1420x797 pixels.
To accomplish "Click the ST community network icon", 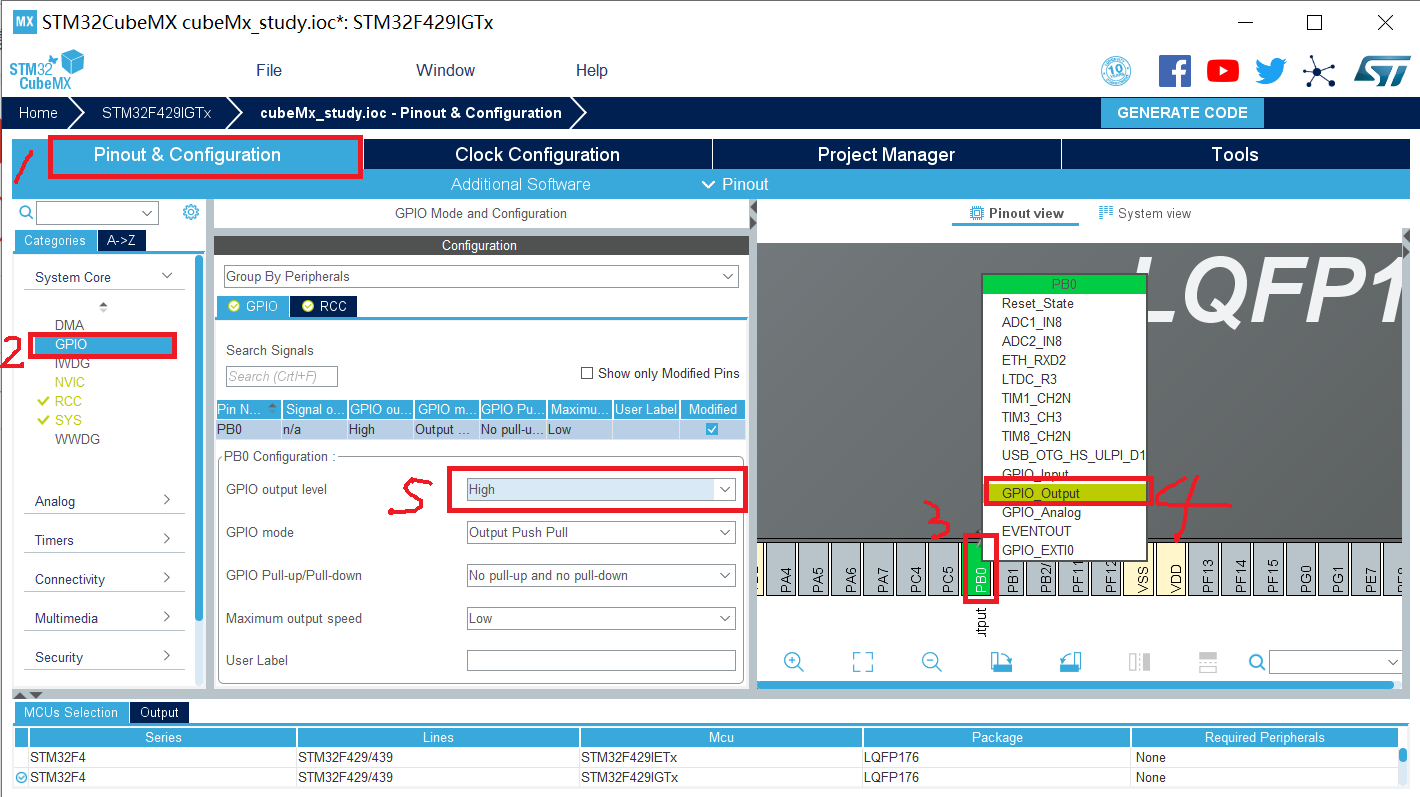I will click(1319, 71).
